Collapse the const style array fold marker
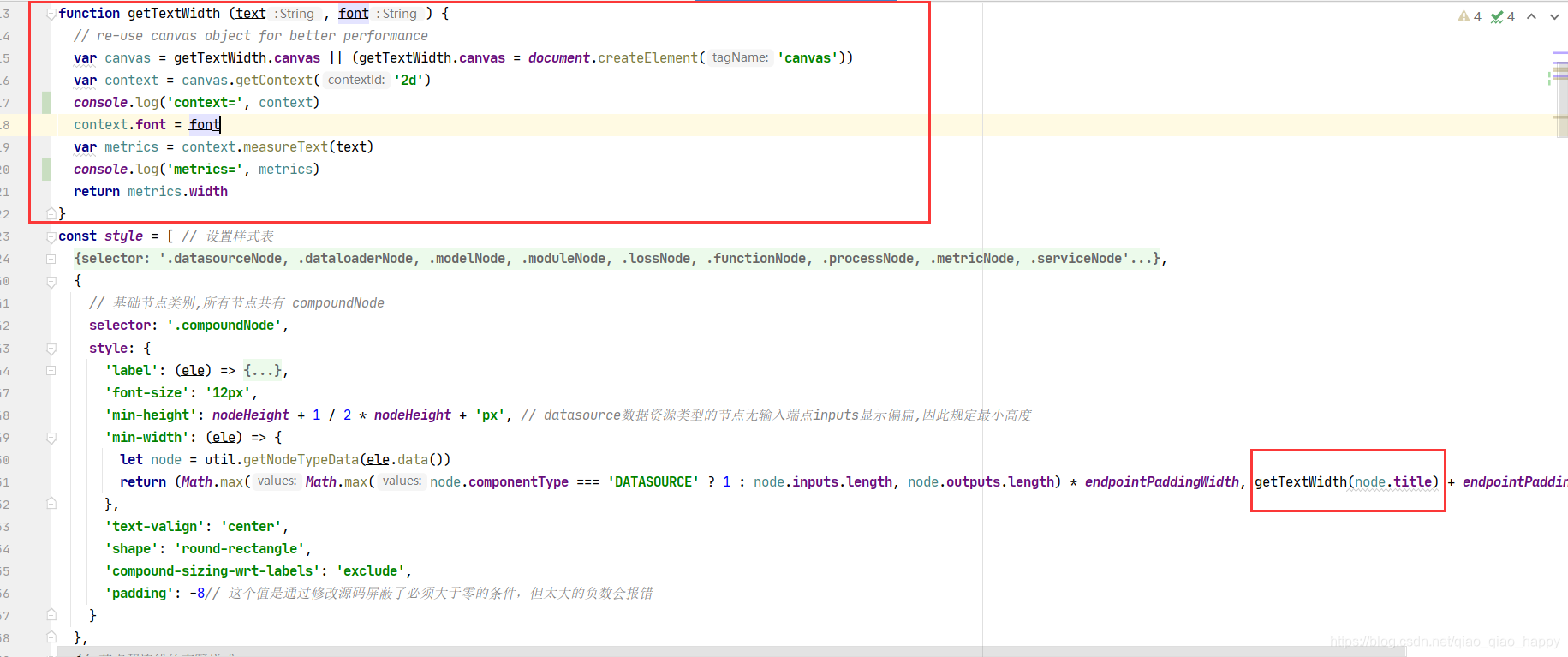 tap(51, 236)
